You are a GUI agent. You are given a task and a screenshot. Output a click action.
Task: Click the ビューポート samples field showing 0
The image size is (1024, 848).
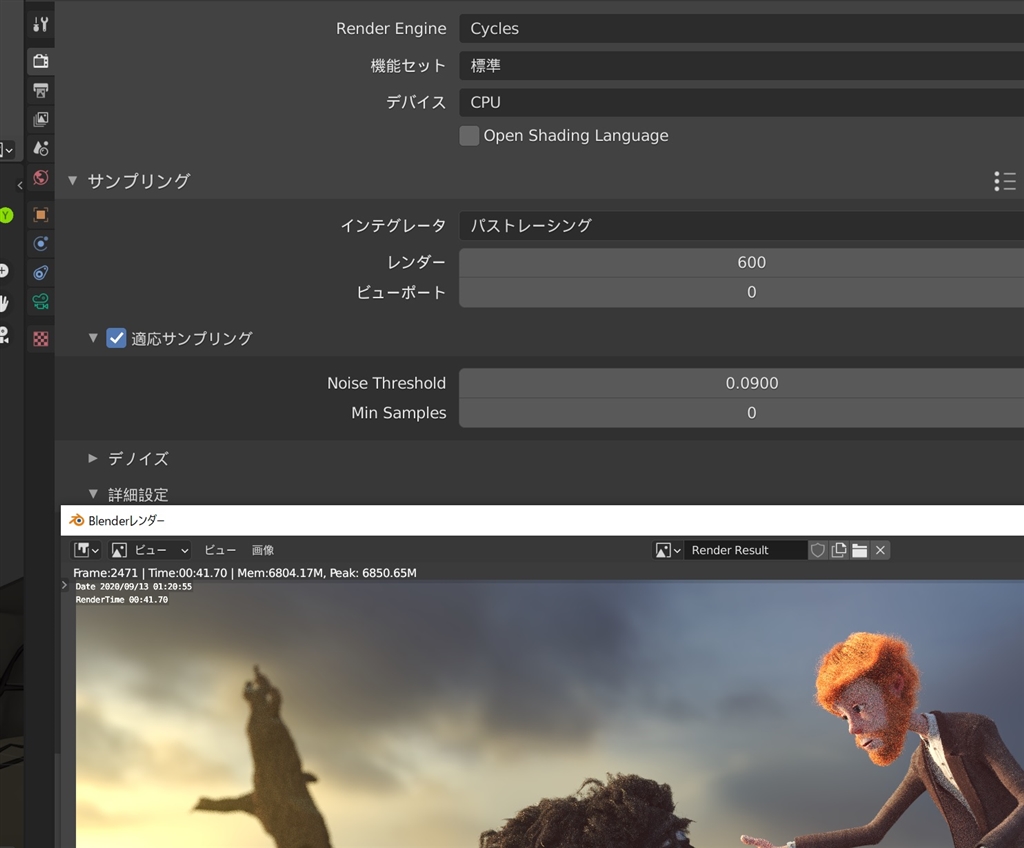pos(741,292)
